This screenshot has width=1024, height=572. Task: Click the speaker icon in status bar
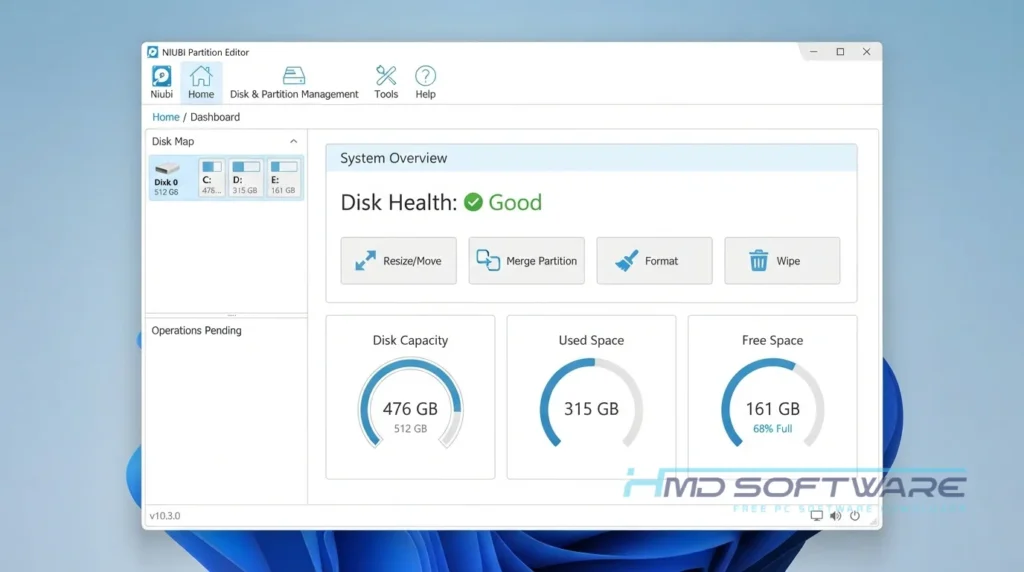(835, 516)
